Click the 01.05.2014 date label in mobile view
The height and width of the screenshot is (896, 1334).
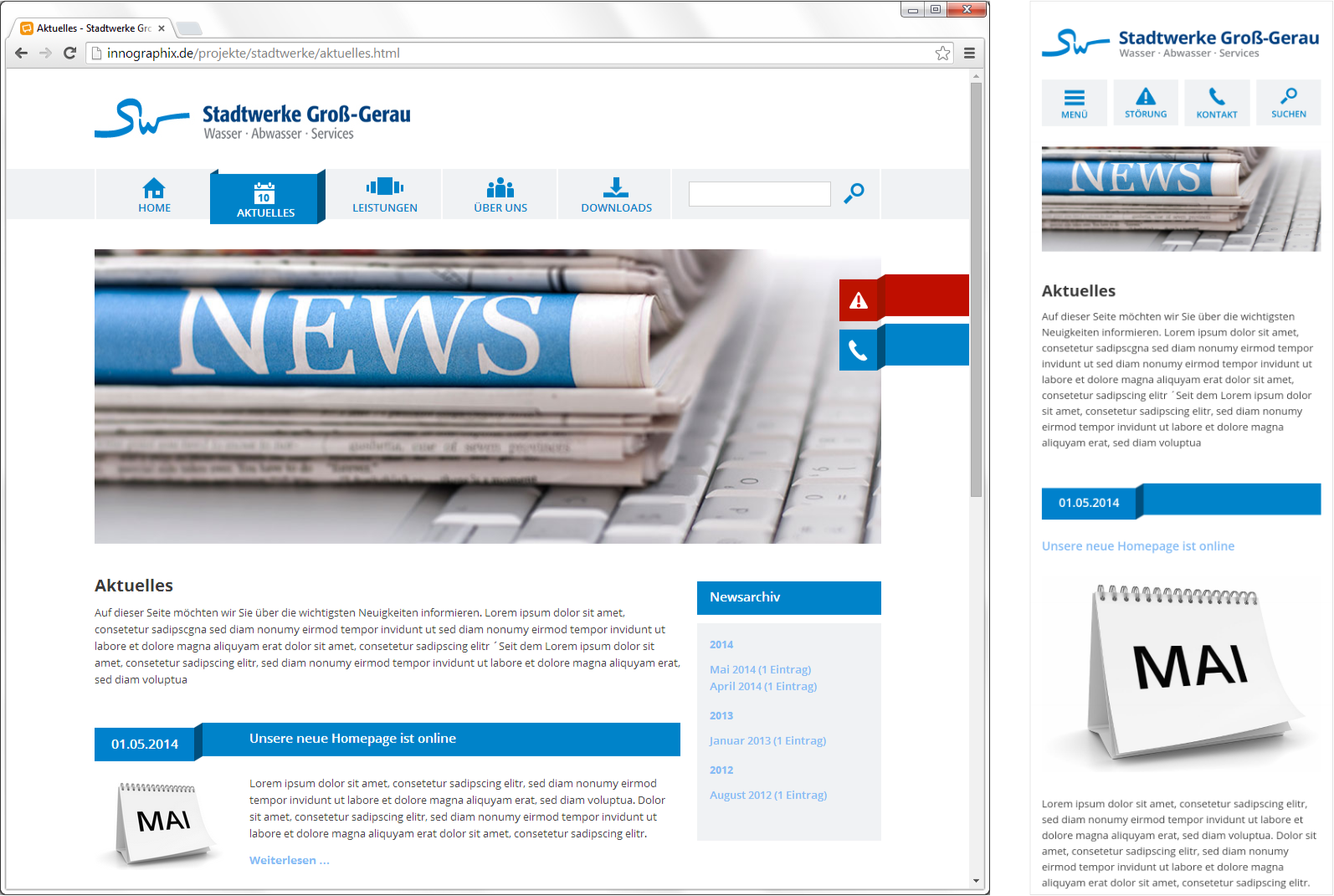[x=1089, y=503]
